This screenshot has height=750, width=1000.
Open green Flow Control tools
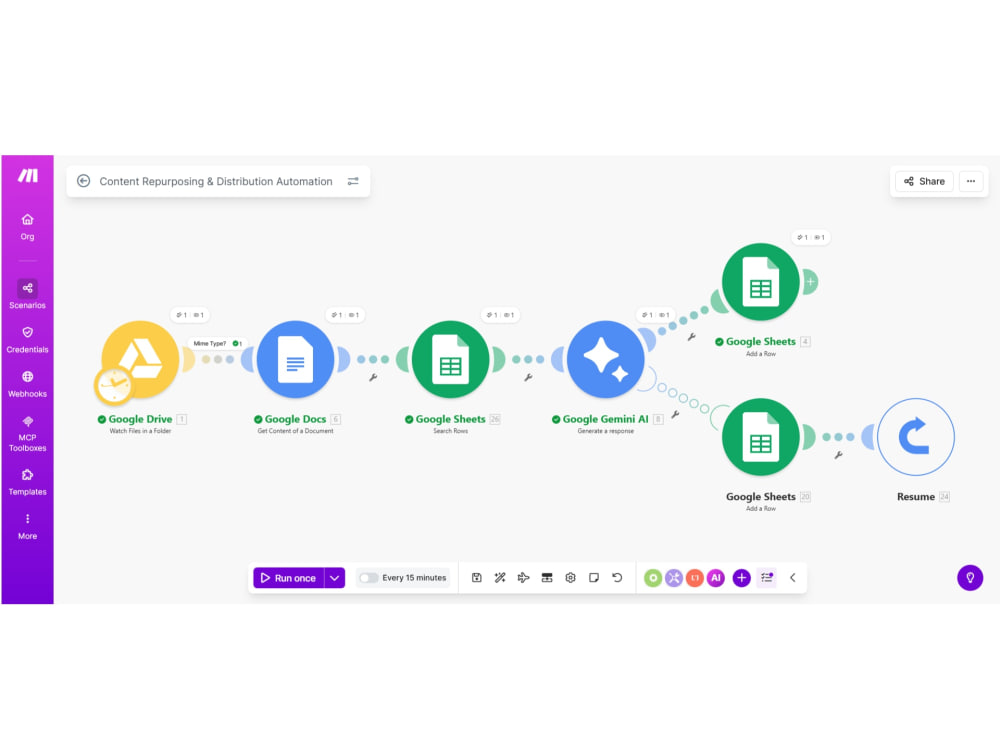(x=653, y=578)
